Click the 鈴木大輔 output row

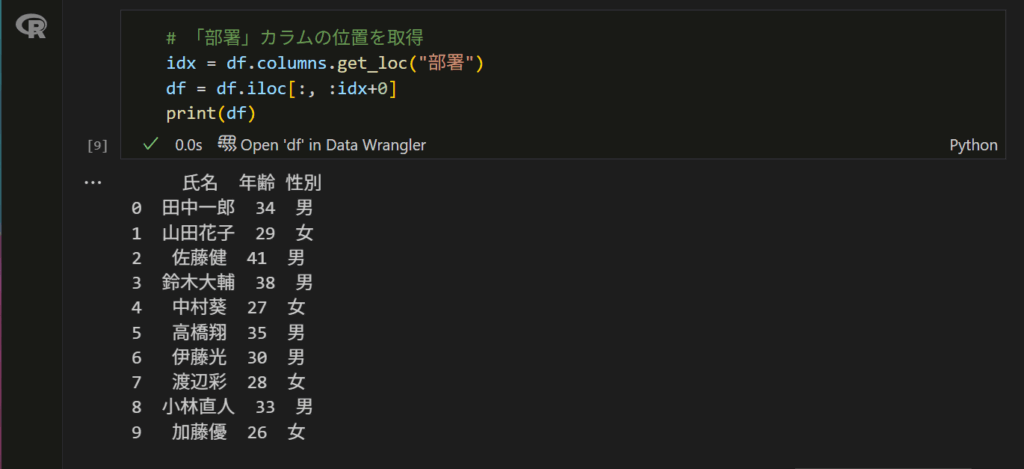coord(222,283)
